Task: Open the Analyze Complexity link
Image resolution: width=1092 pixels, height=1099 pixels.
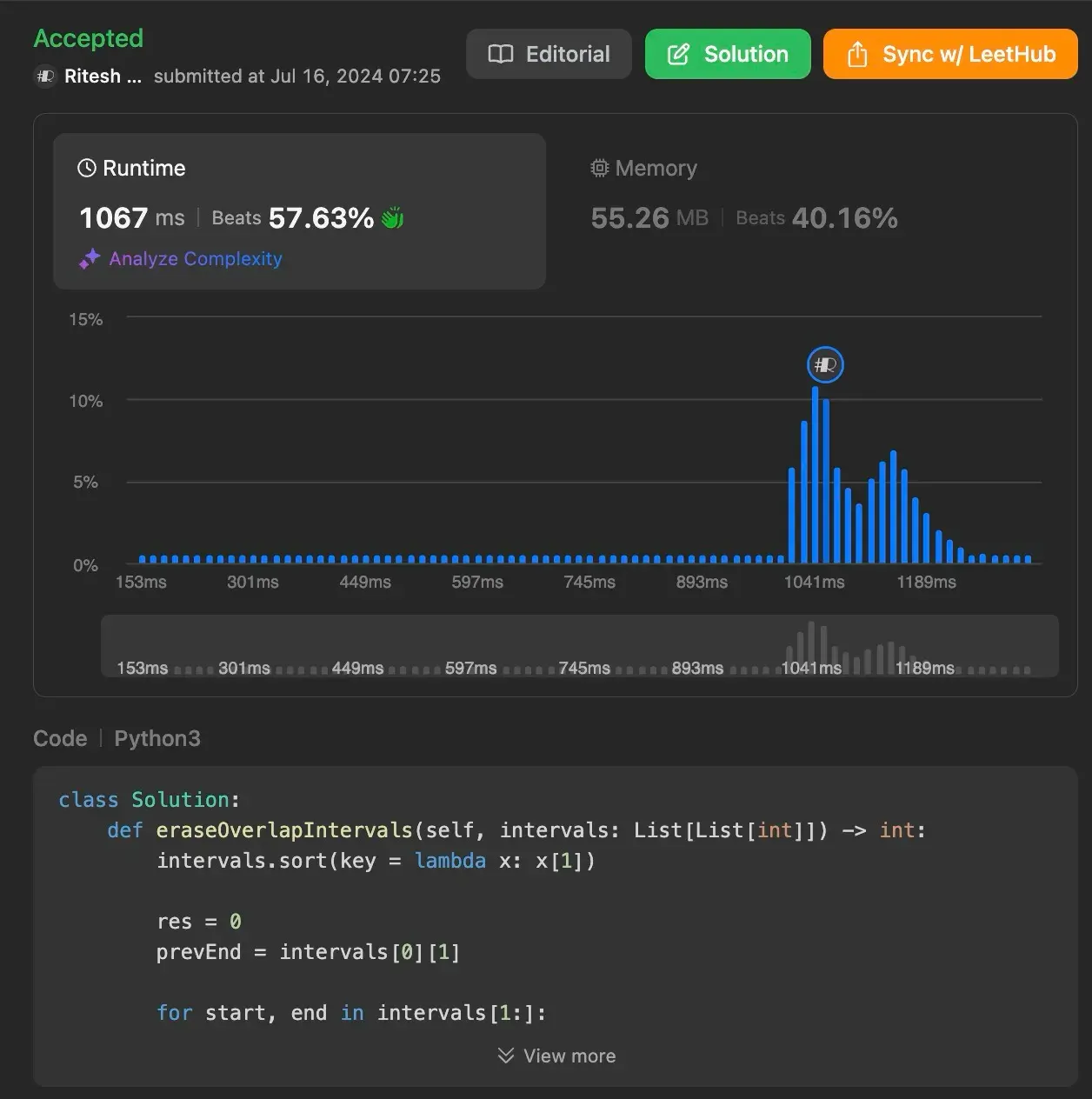Action: click(x=195, y=259)
